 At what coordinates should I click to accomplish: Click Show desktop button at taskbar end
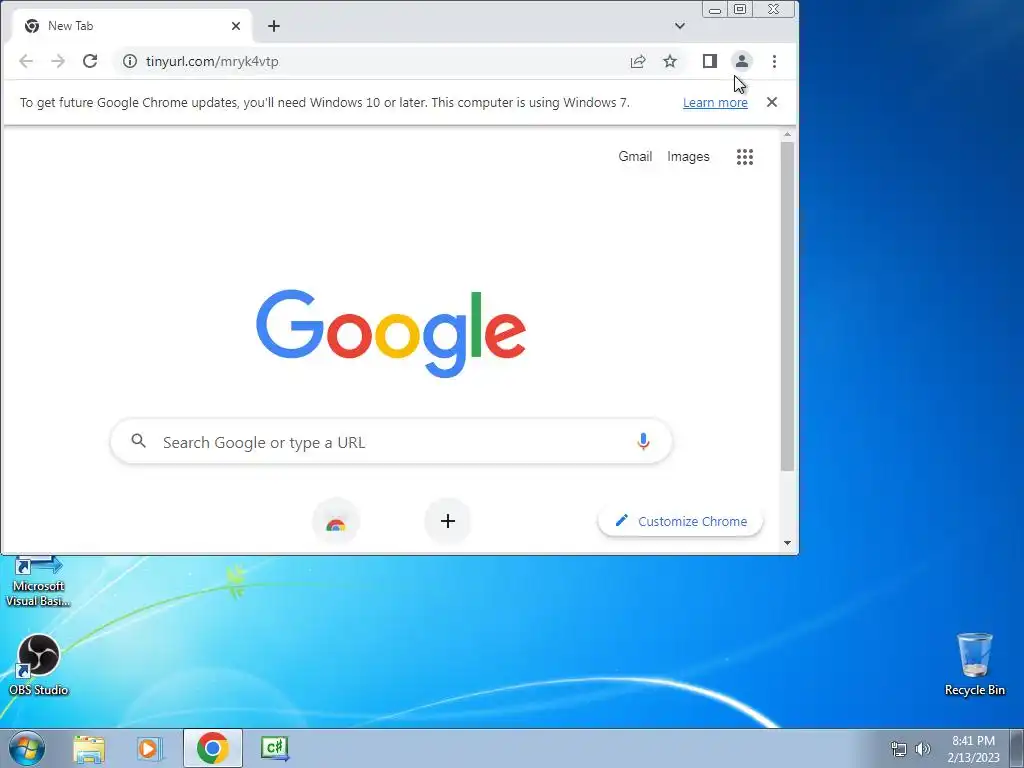click(1017, 748)
